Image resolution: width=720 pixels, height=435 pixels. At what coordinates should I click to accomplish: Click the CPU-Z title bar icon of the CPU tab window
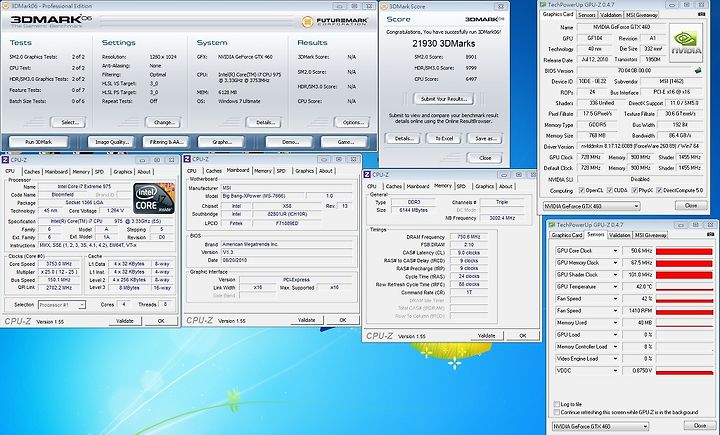pos(5,160)
